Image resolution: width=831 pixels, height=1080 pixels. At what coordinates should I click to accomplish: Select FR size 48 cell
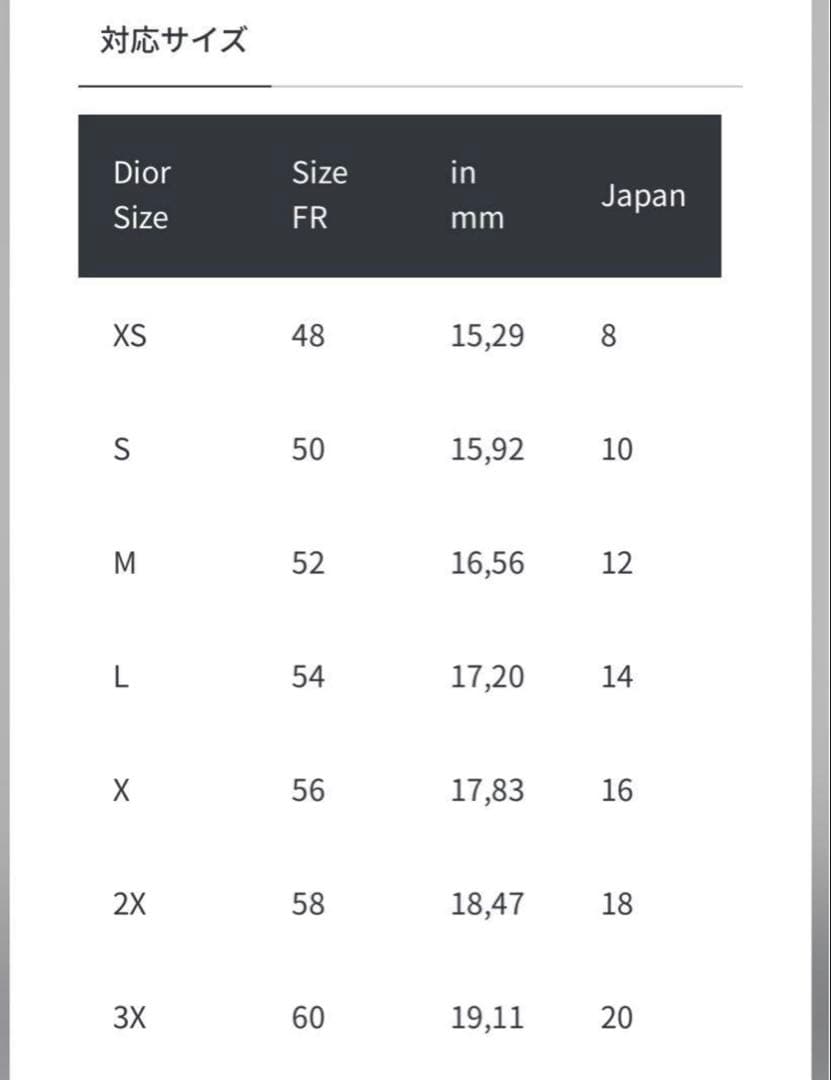308,336
